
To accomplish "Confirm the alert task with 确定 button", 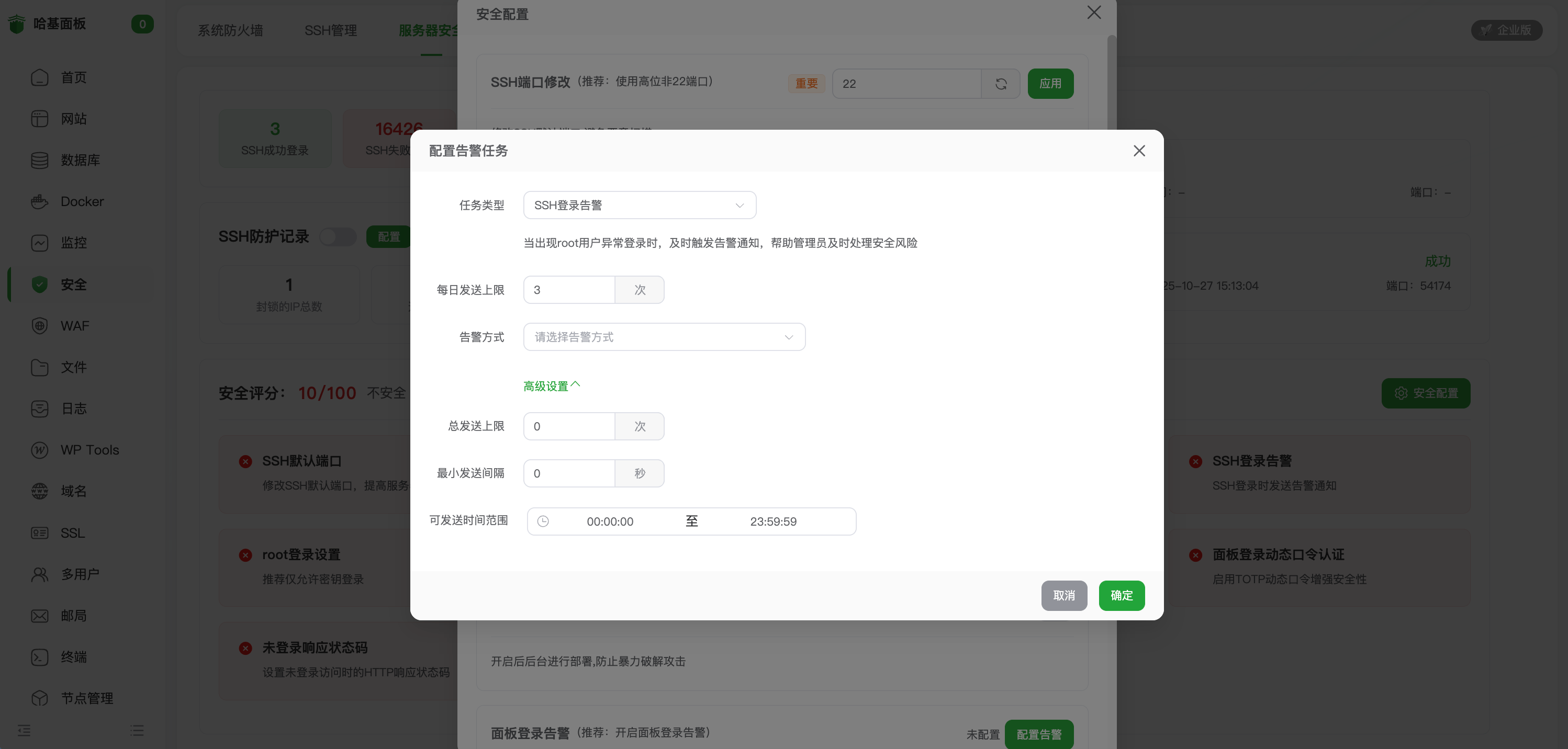I will [x=1121, y=596].
